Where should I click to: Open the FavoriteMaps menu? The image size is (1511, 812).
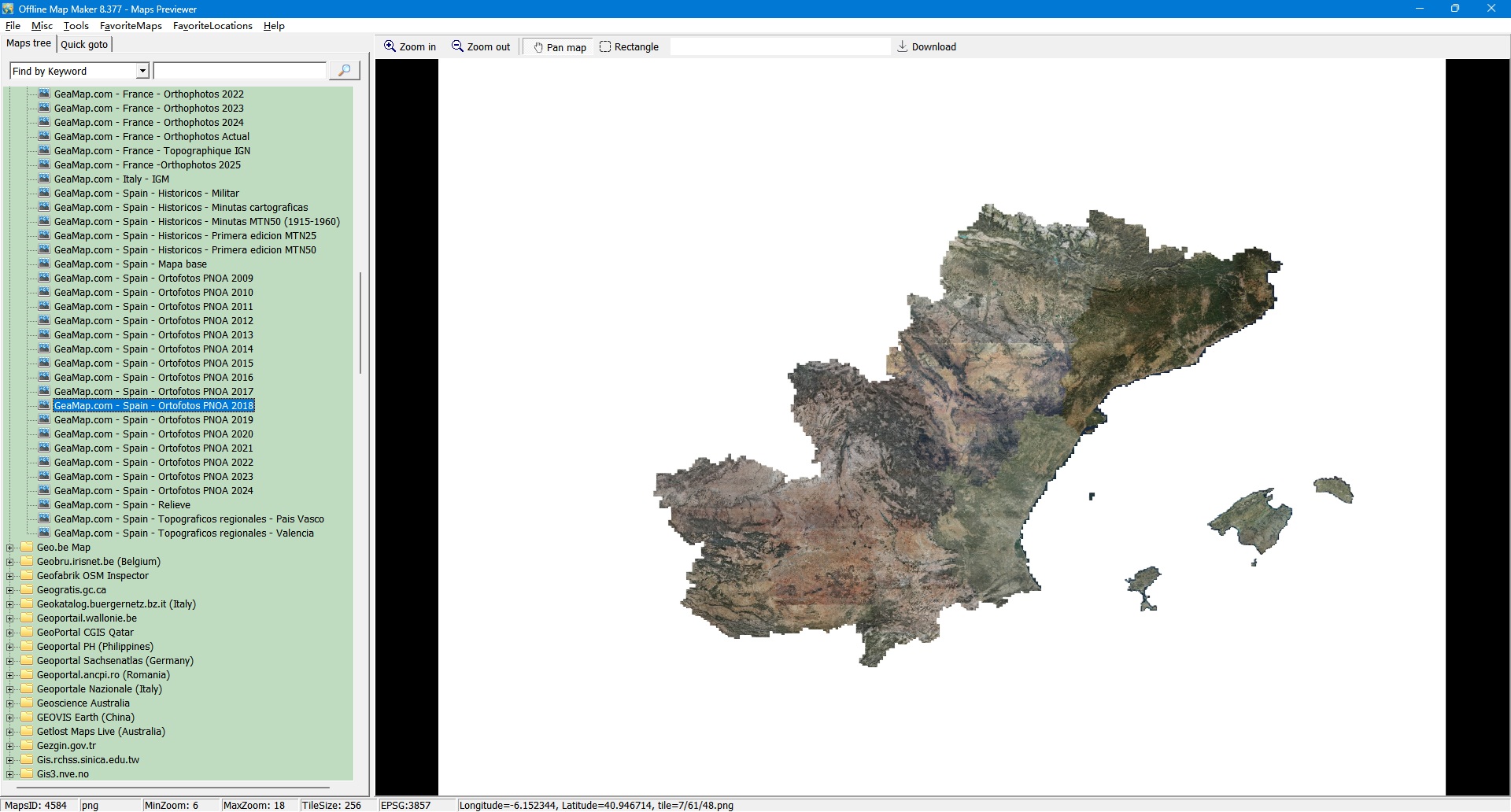(x=131, y=26)
